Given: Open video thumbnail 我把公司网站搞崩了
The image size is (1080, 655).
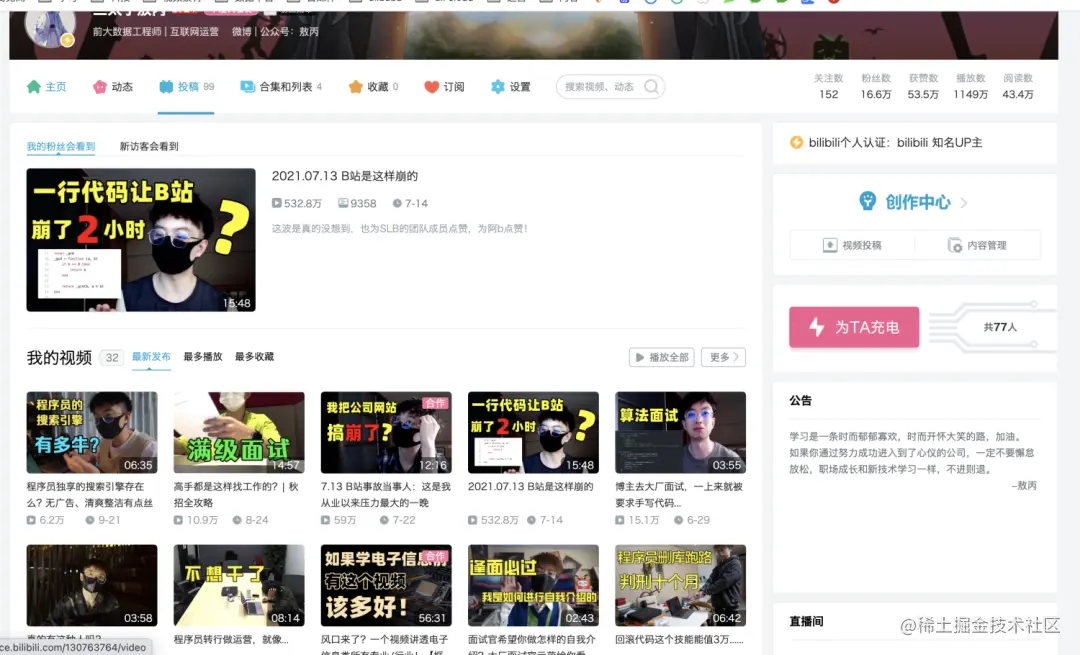Looking at the screenshot, I should [386, 433].
